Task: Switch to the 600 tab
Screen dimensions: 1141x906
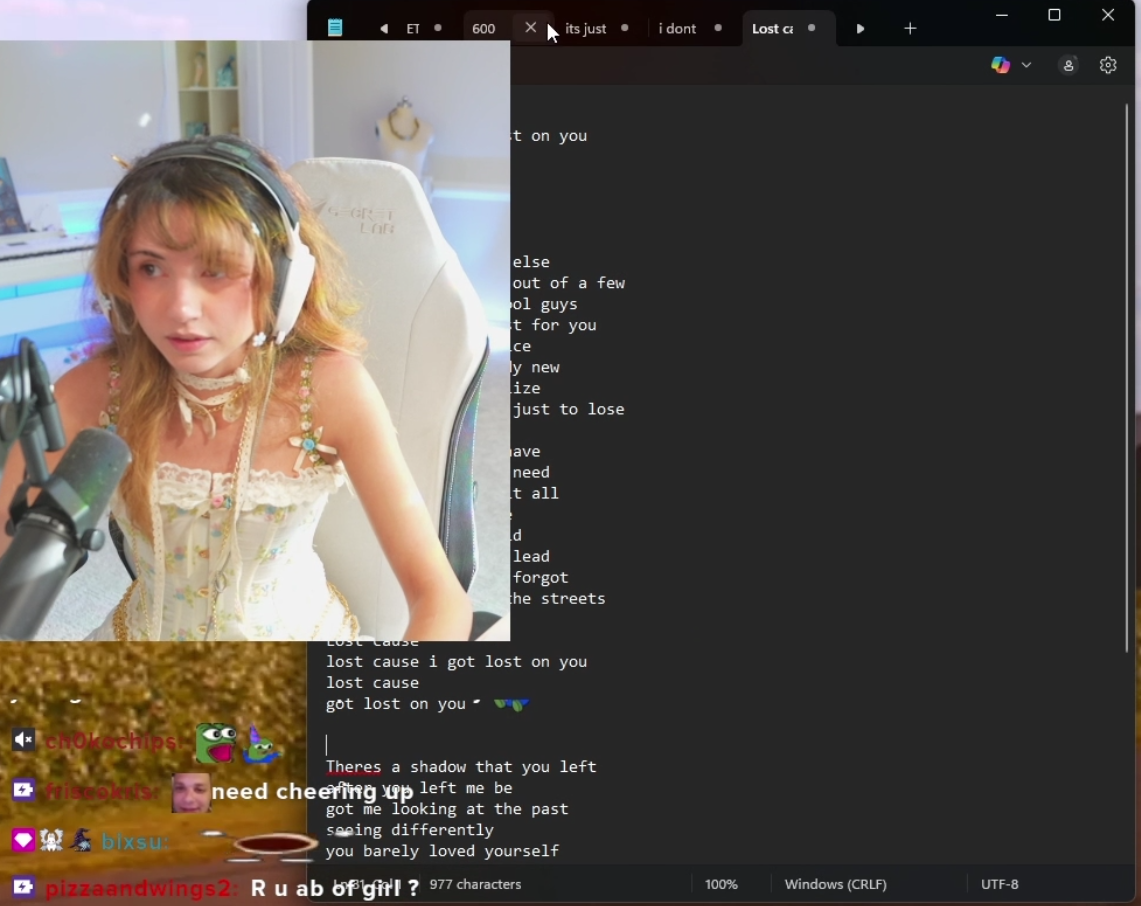Action: (483, 28)
